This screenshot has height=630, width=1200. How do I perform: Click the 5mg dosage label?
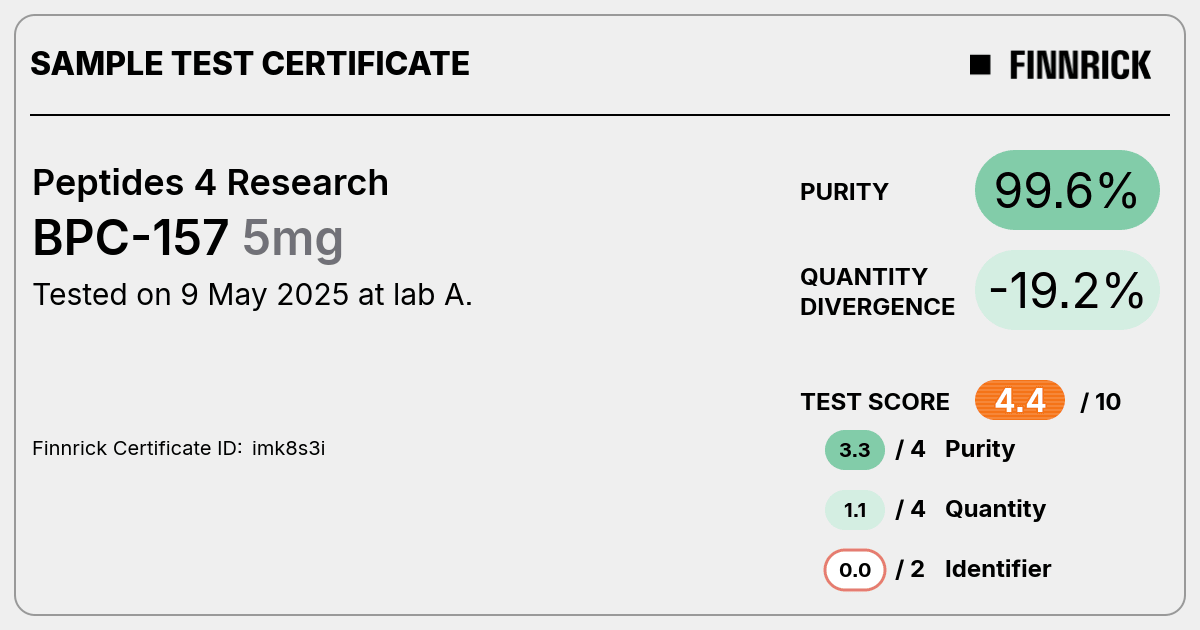(x=293, y=240)
